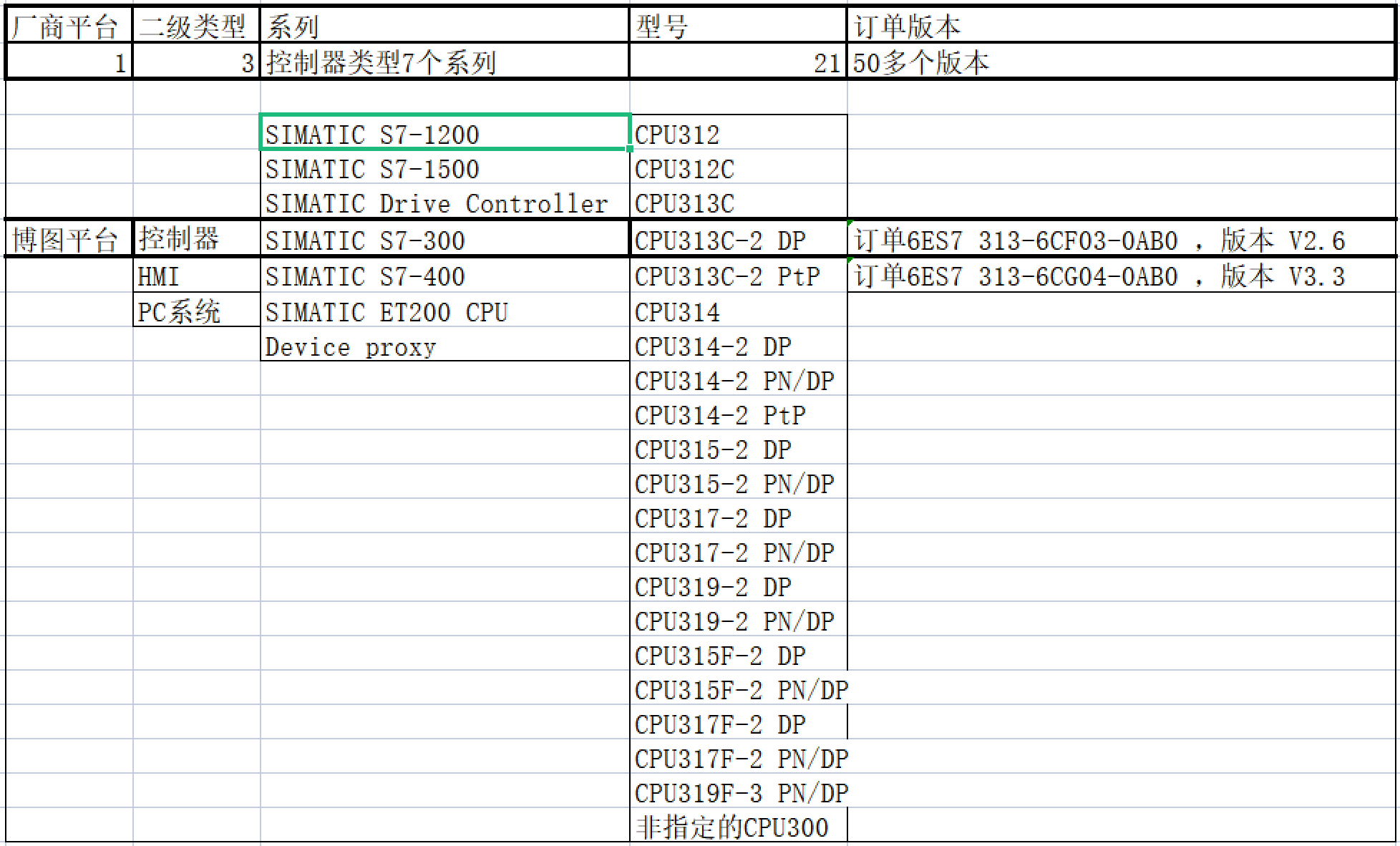Select the cell Device proxy

[x=444, y=344]
